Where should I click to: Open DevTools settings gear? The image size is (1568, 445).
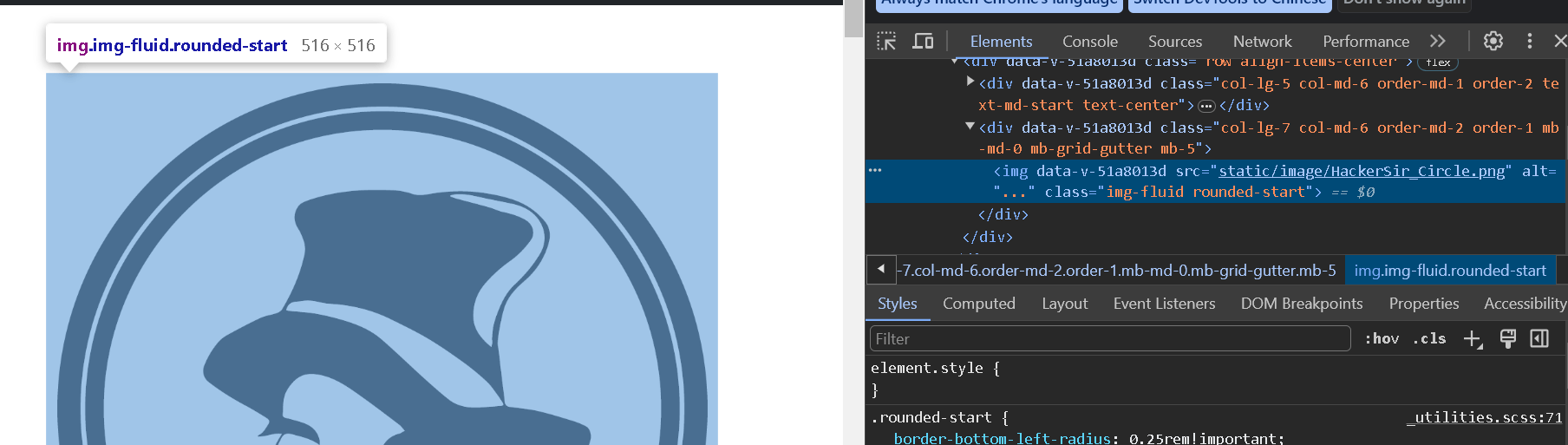pos(1493,41)
